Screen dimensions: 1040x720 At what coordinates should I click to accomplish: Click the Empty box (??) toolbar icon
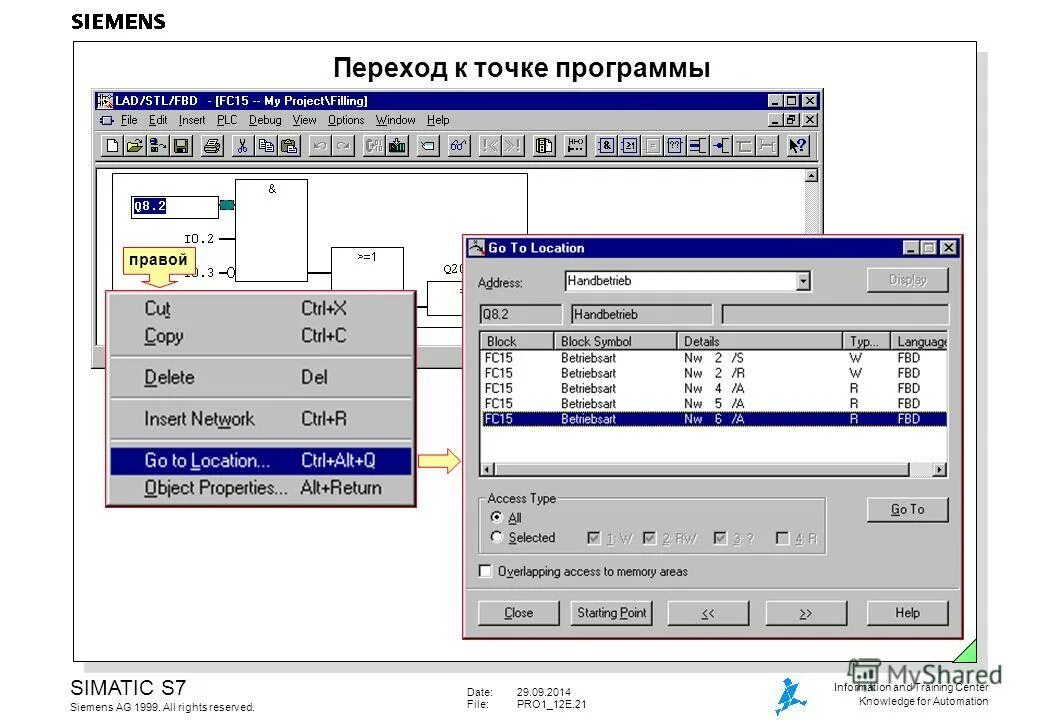pos(675,145)
